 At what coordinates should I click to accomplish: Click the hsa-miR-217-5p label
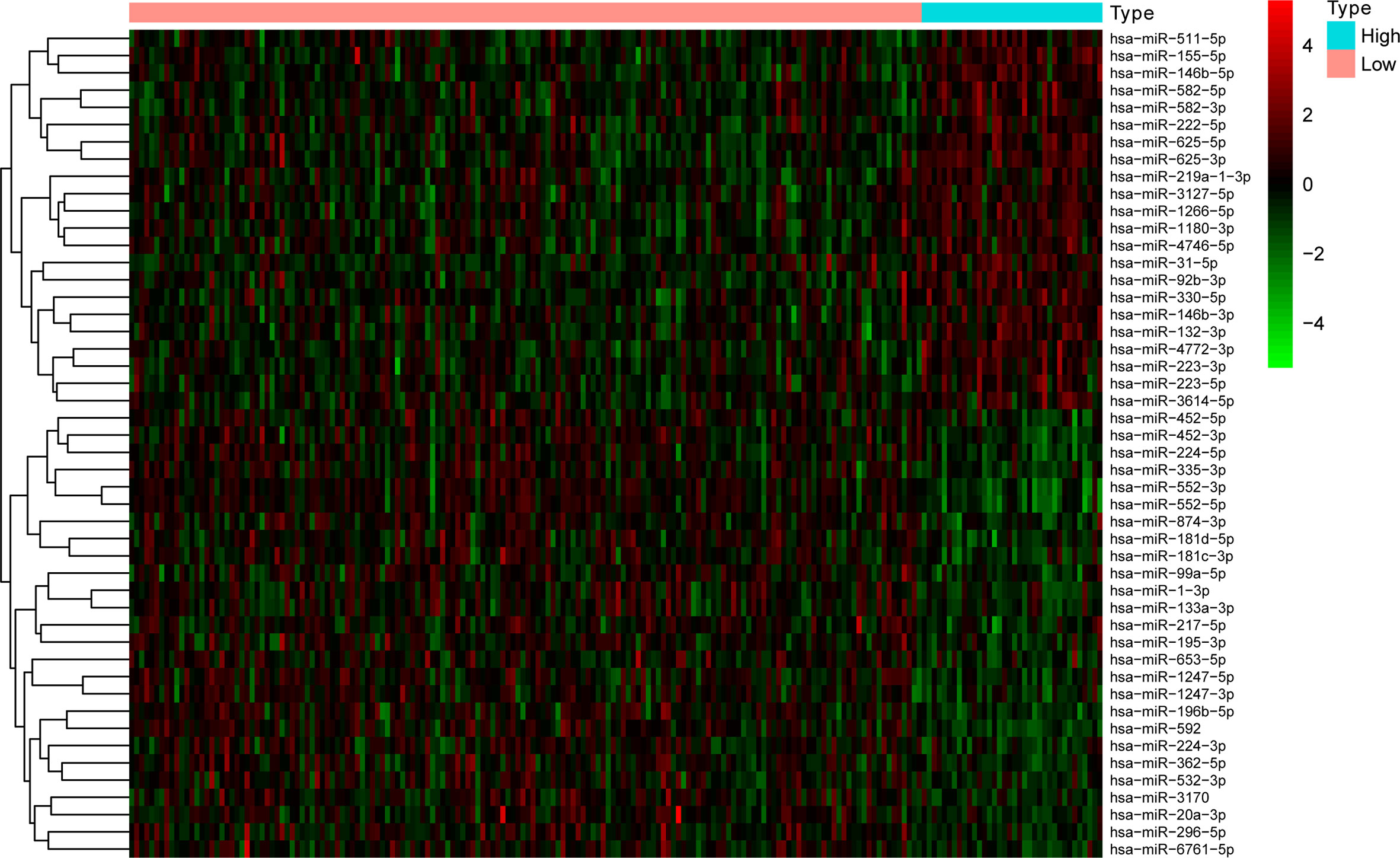coord(1168,625)
